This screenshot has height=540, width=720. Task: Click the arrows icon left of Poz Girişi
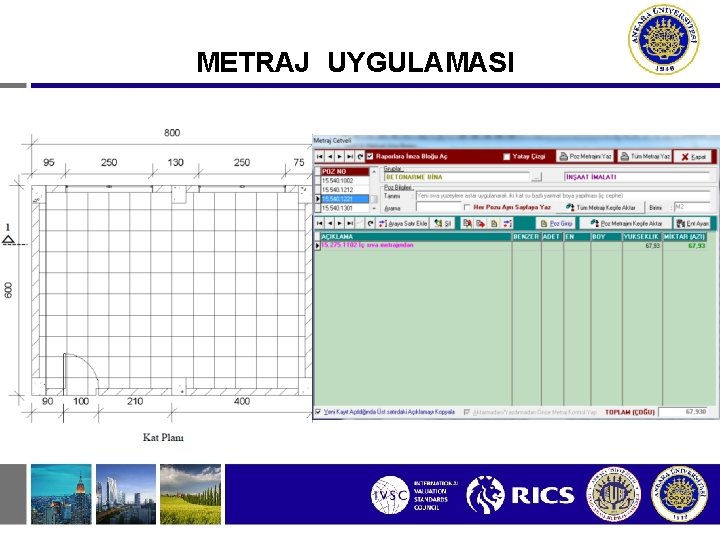click(x=507, y=223)
